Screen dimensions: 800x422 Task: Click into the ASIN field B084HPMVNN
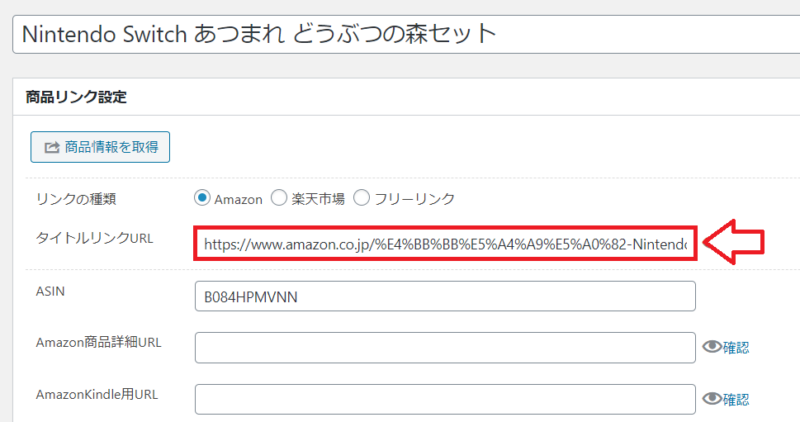pos(445,296)
